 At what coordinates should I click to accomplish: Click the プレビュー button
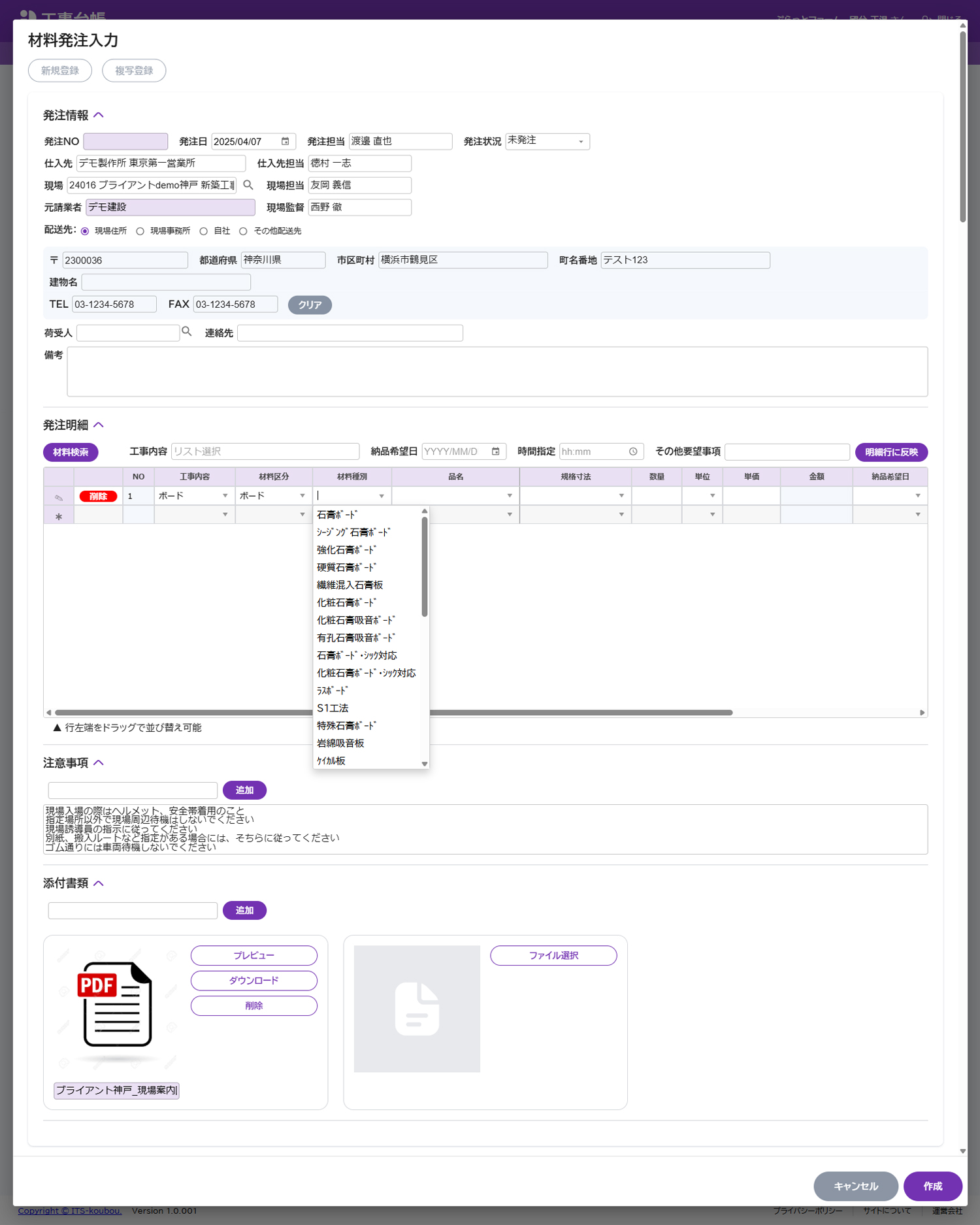[254, 955]
